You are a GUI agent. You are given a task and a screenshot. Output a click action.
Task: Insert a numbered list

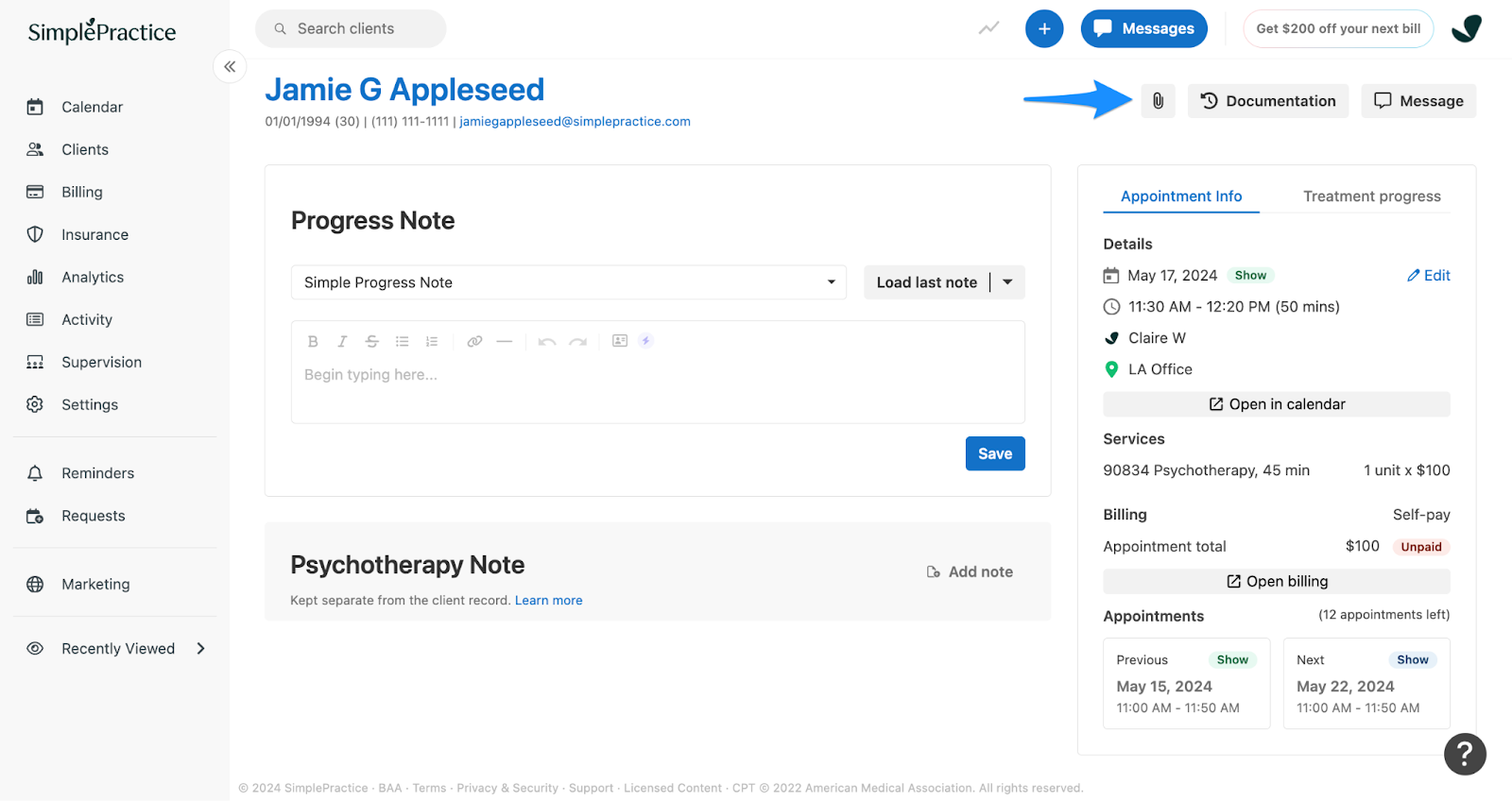[432, 341]
